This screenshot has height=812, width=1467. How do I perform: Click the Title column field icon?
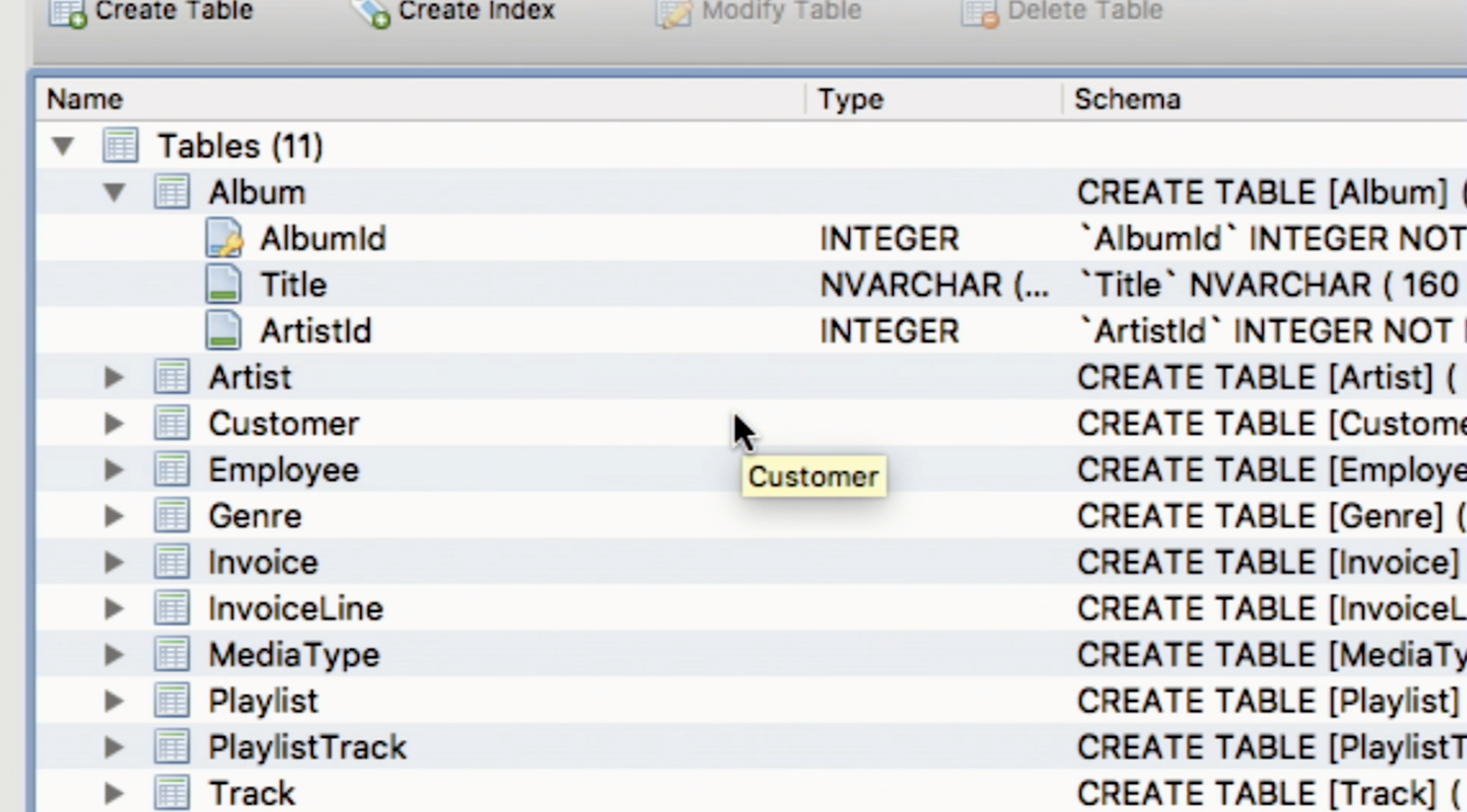point(223,284)
